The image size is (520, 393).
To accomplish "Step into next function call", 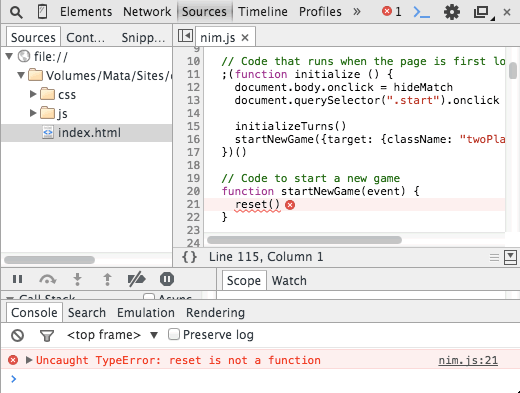I will click(x=77, y=279).
